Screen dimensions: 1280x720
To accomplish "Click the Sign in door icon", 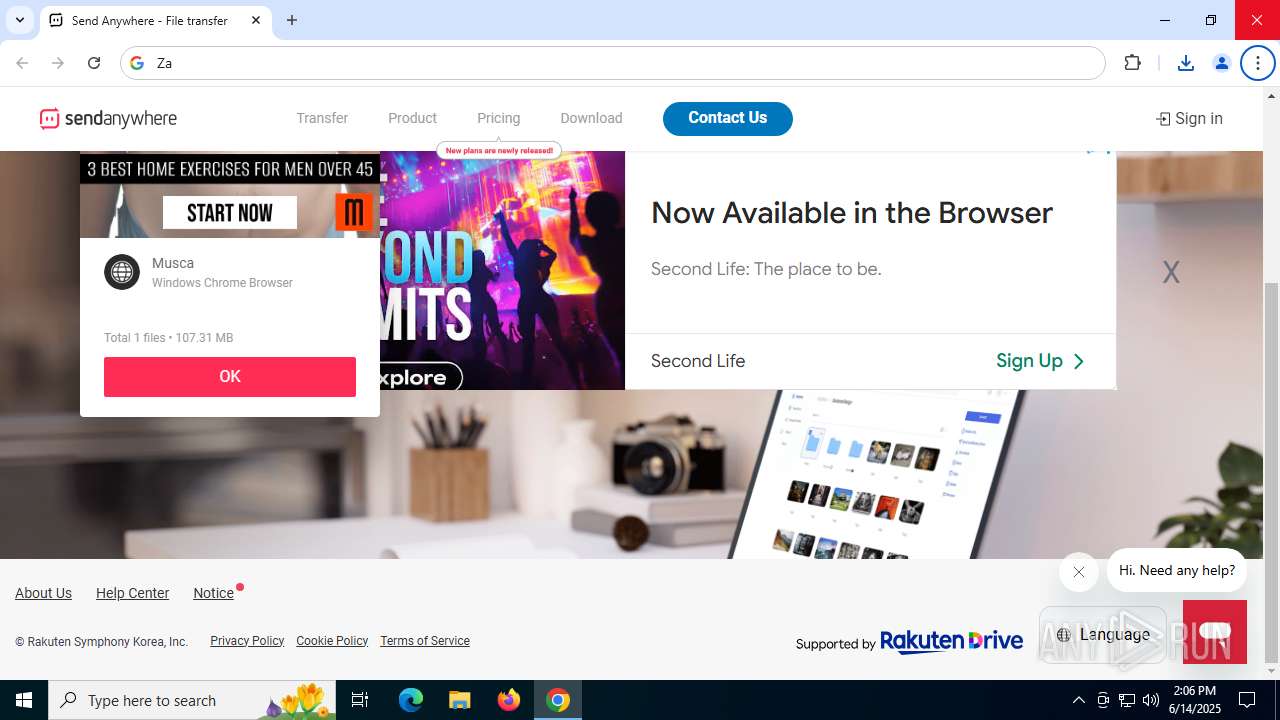I will point(1163,119).
